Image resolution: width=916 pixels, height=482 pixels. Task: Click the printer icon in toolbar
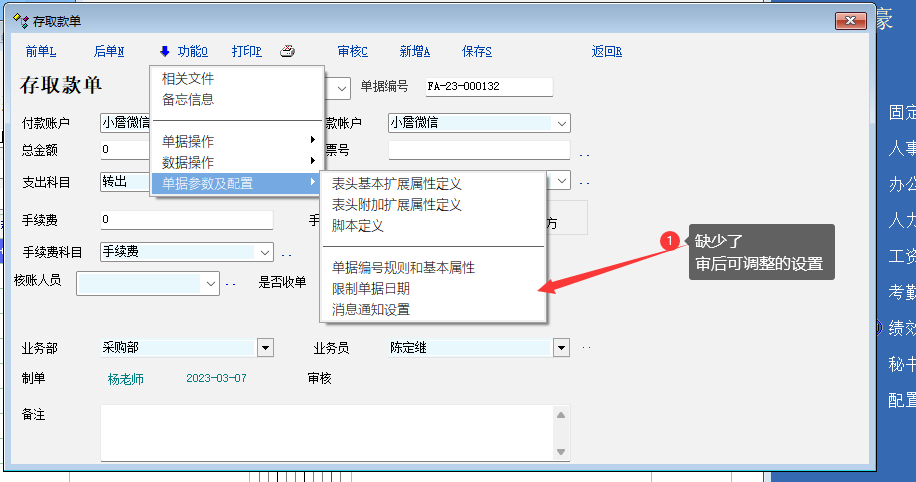click(287, 51)
